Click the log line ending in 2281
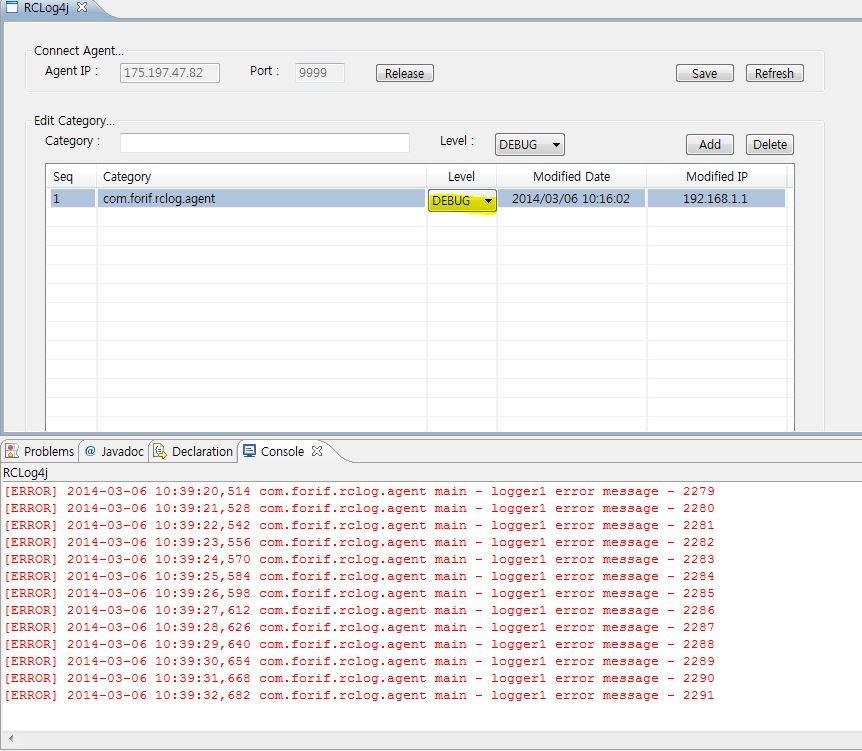862x751 pixels. pos(359,526)
